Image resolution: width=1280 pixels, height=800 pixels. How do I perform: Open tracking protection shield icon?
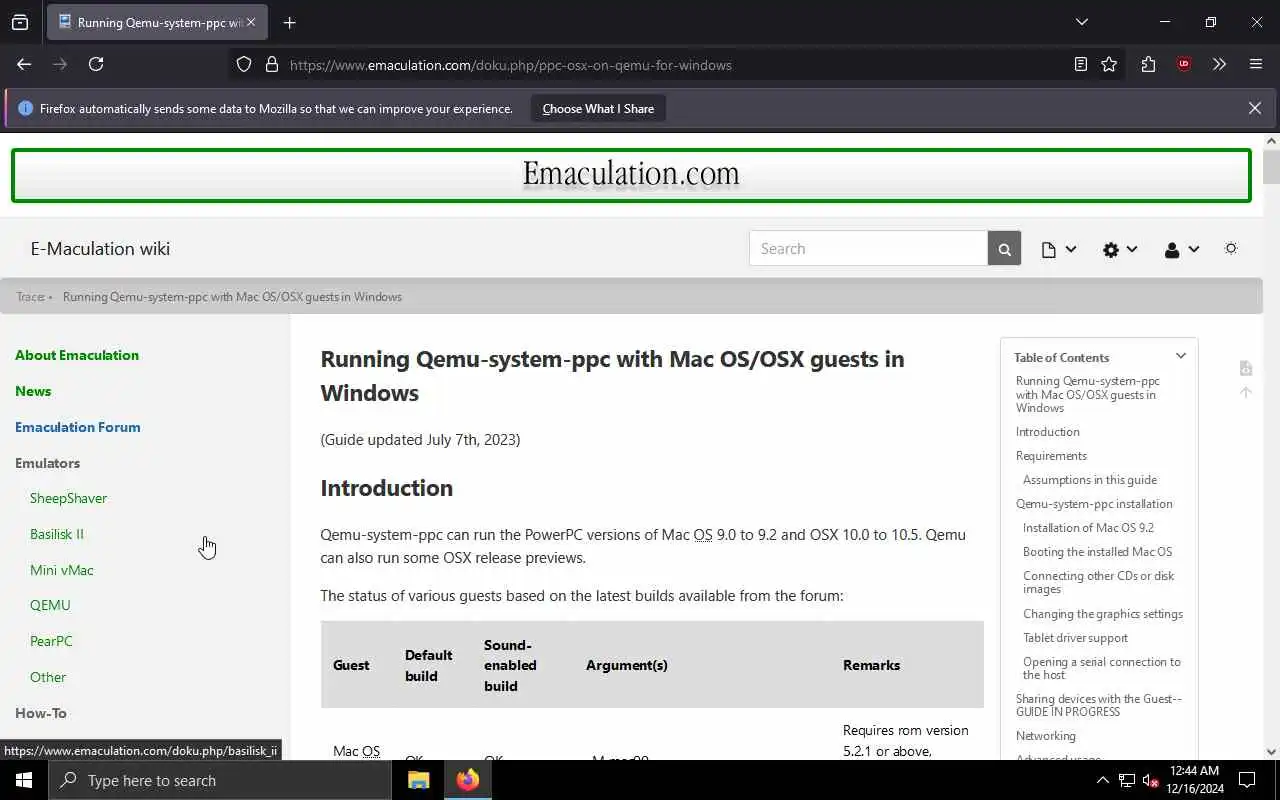[x=244, y=64]
